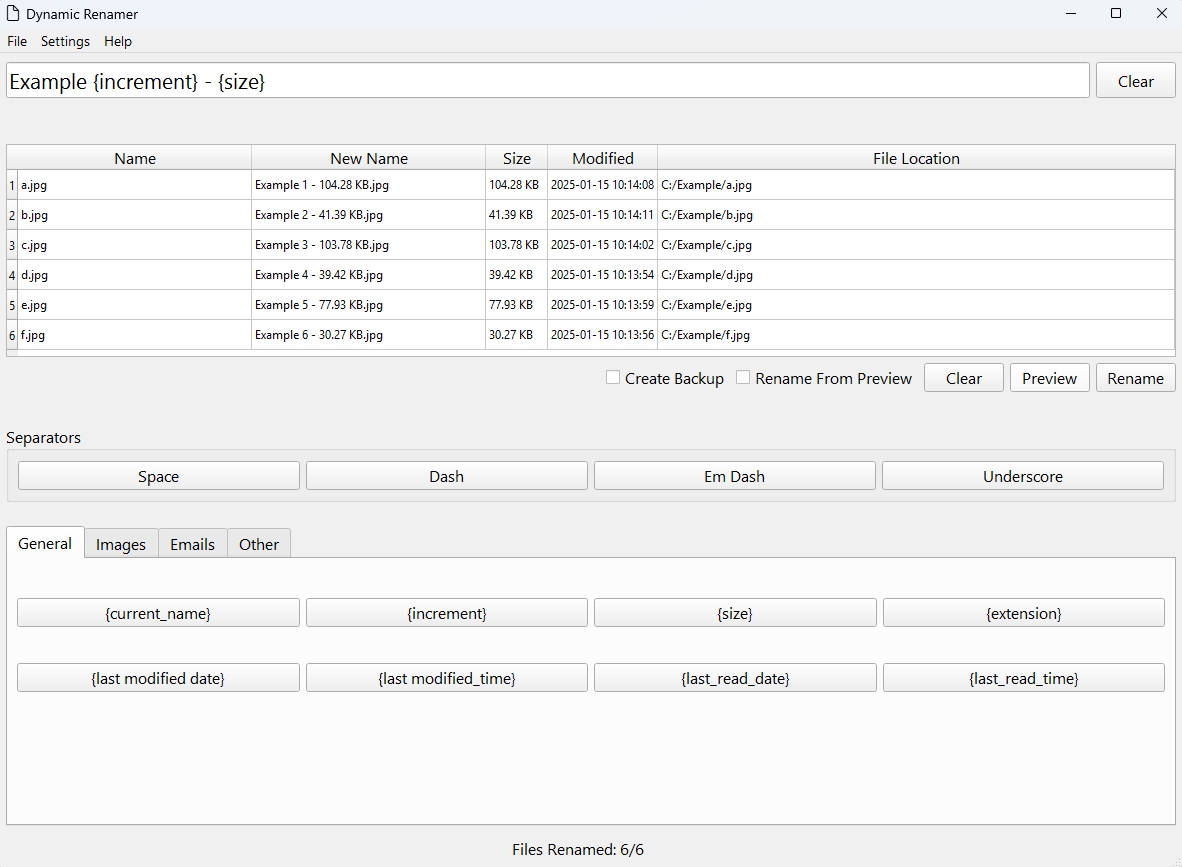Clear the file list using Clear beside Preview
The width and height of the screenshot is (1182, 867).
click(x=963, y=378)
